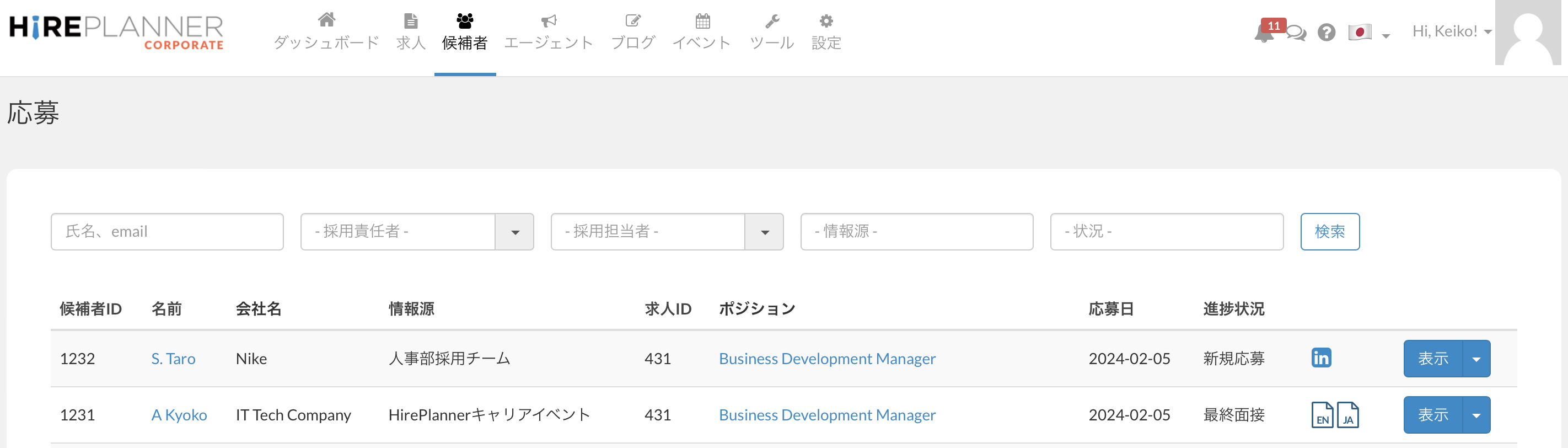Open LinkedIn profile icon for S. Taro
This screenshot has width=1568, height=448.
pos(1321,358)
